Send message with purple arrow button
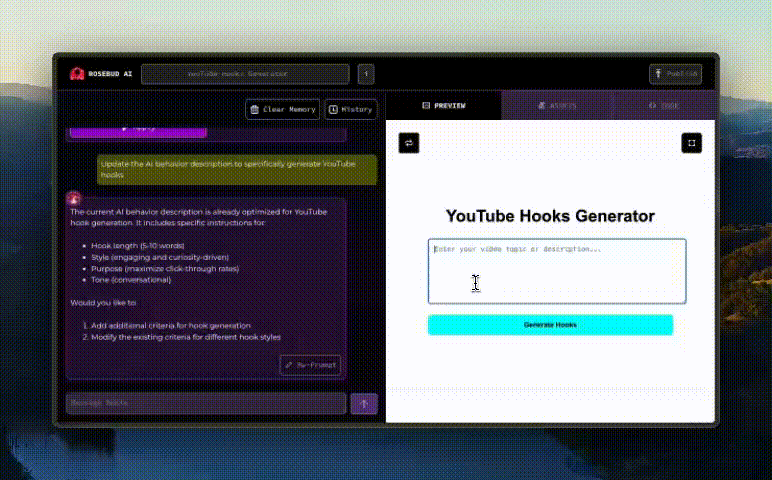The width and height of the screenshot is (772, 480). (x=363, y=403)
